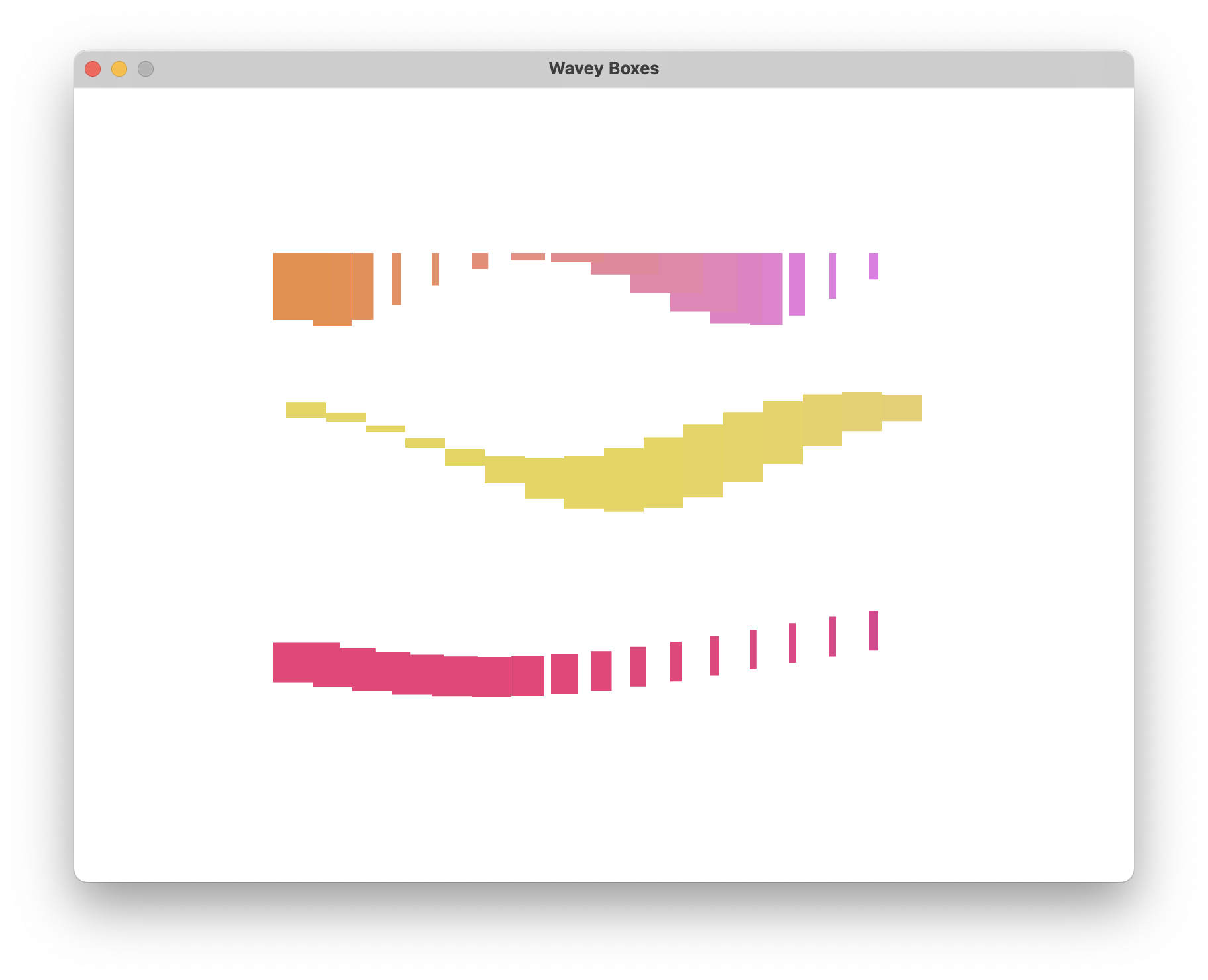
Task: Click the grayed-out zoom window button
Action: [146, 69]
